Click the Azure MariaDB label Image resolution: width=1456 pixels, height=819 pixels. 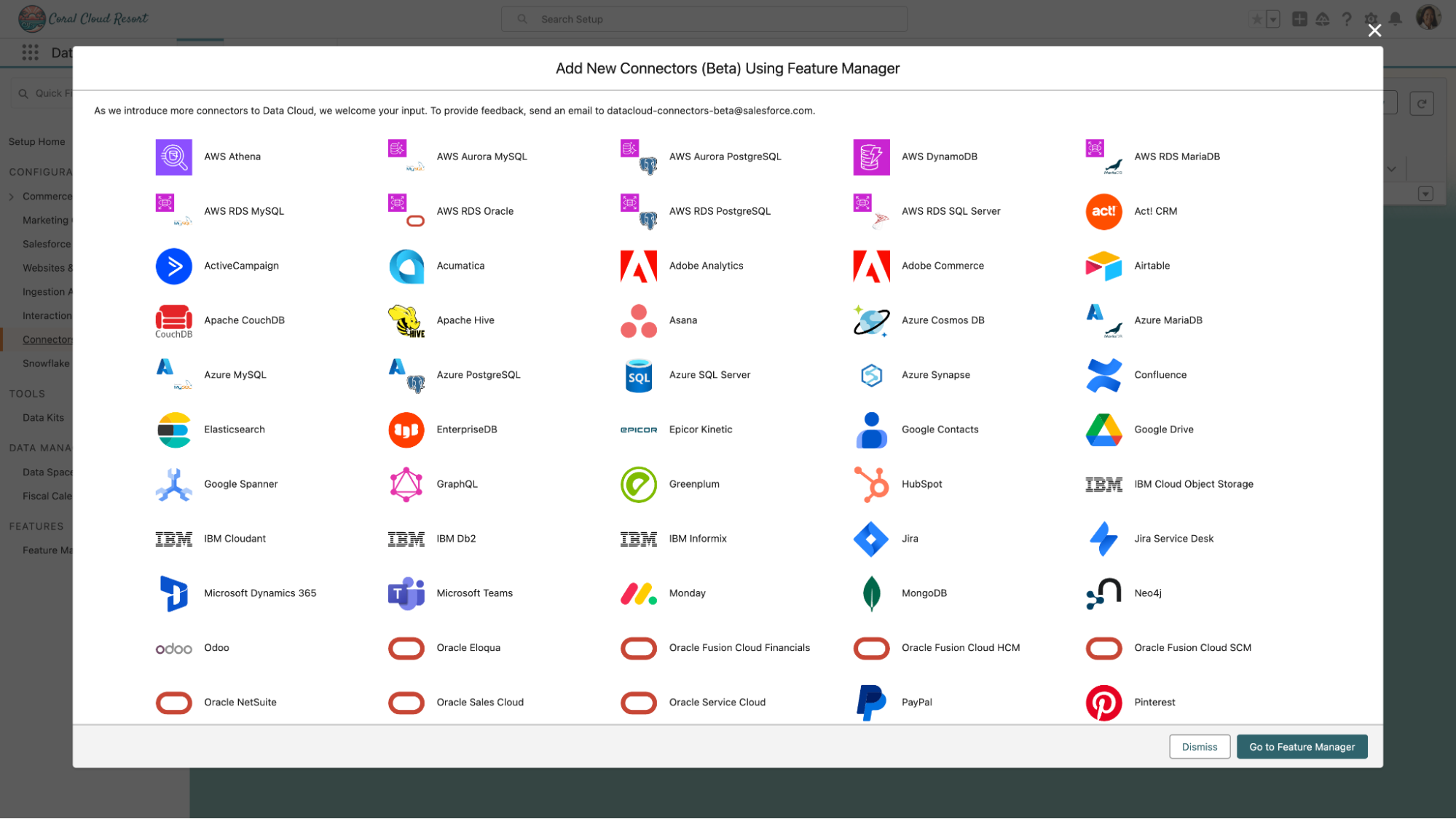pos(1168,320)
